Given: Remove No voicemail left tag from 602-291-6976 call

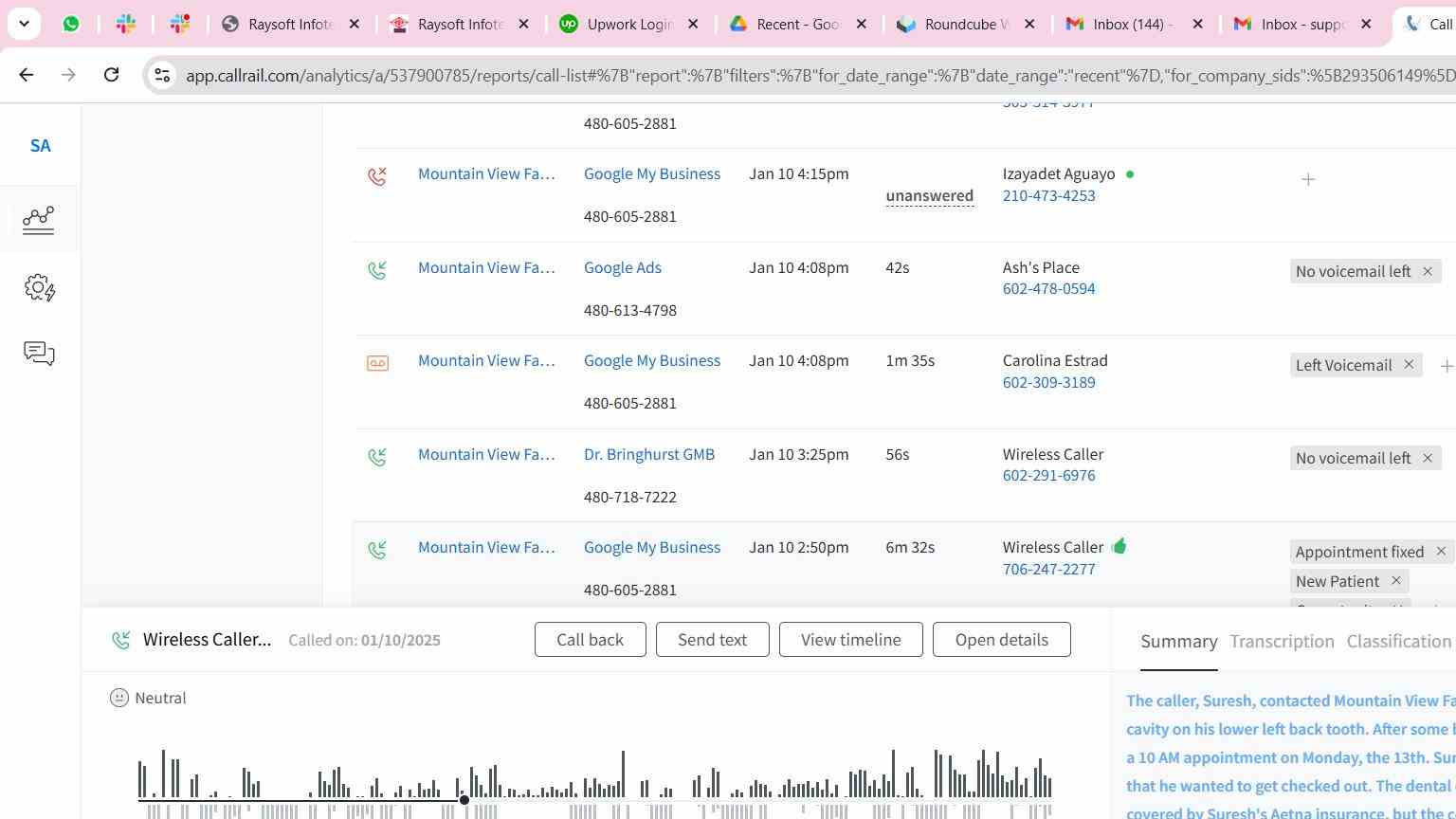Looking at the screenshot, I should (1427, 458).
